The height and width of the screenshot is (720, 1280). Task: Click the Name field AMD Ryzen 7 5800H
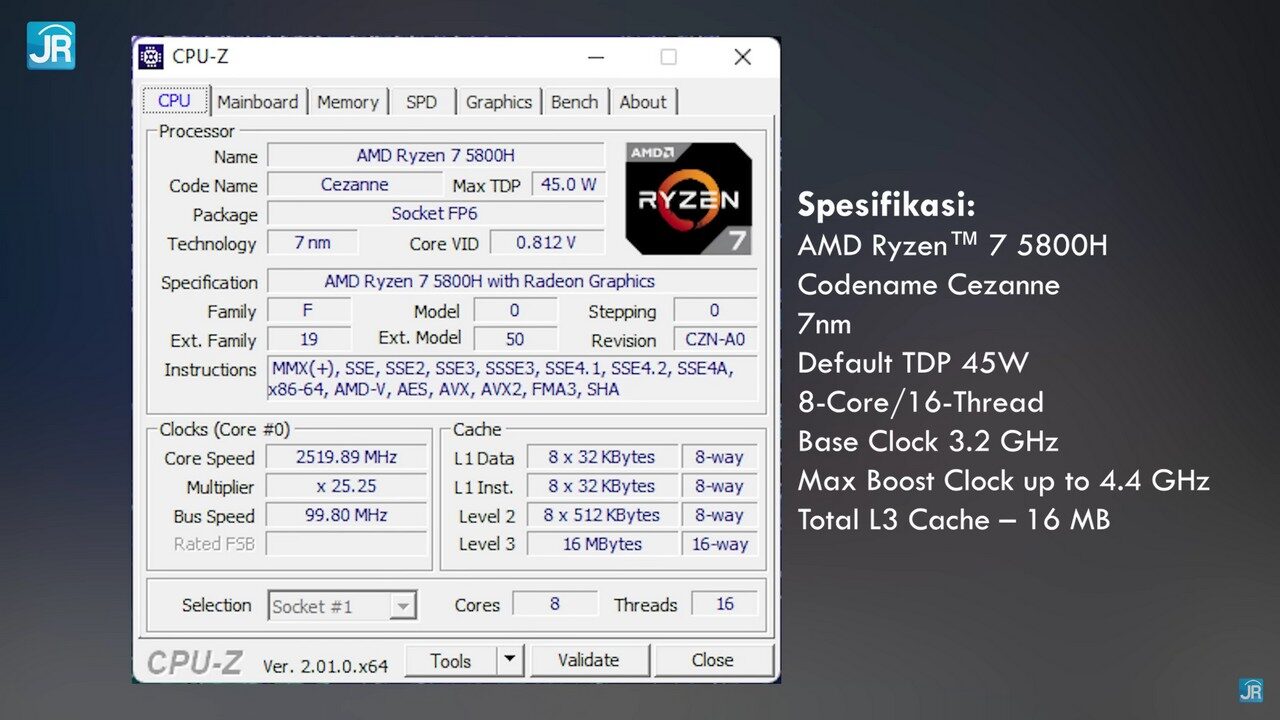point(436,156)
